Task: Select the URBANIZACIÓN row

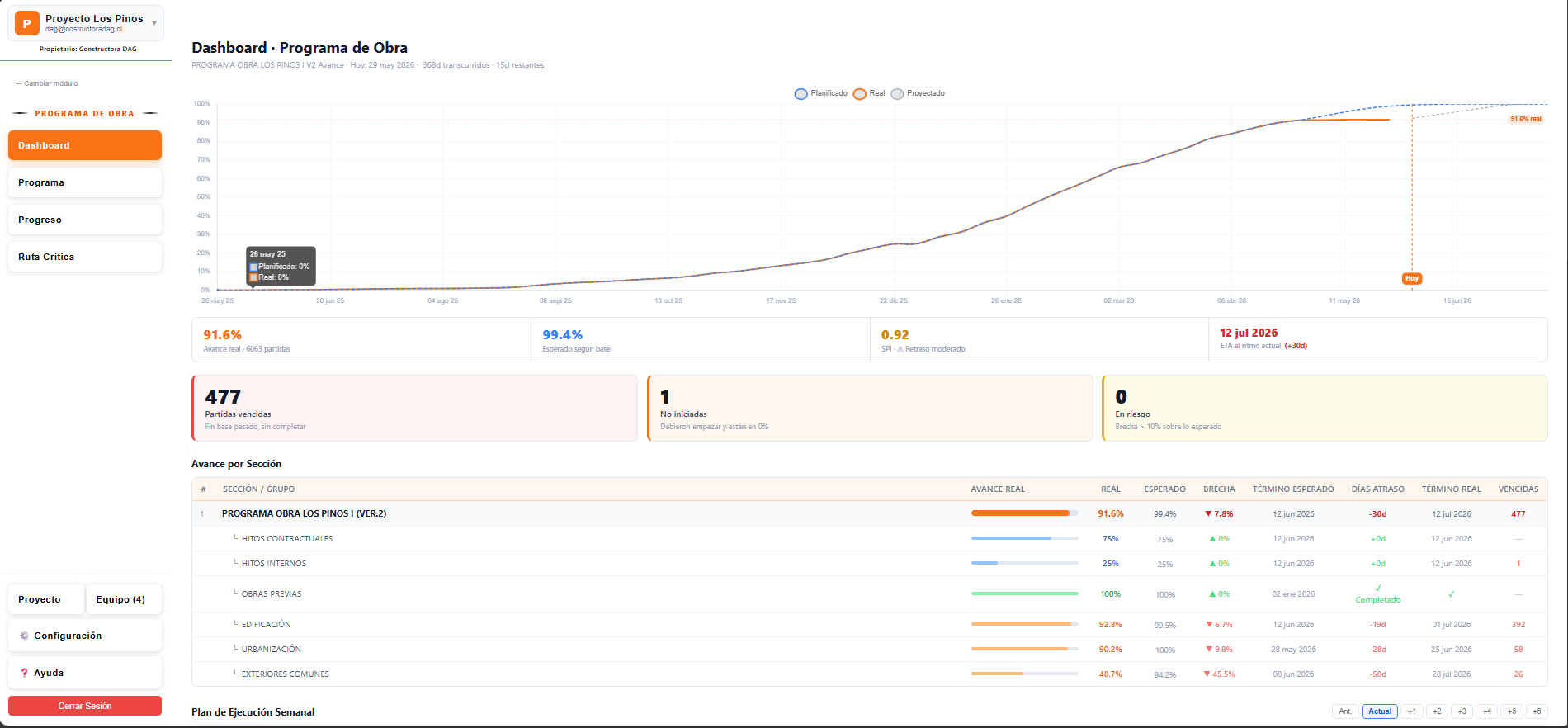Action: [x=870, y=649]
